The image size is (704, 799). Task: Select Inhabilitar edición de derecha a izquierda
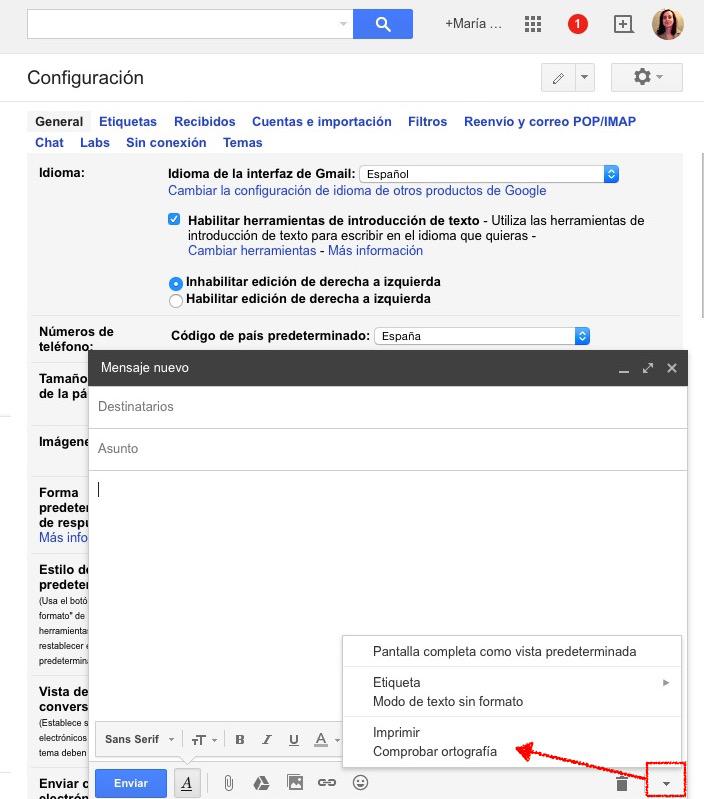coord(176,283)
